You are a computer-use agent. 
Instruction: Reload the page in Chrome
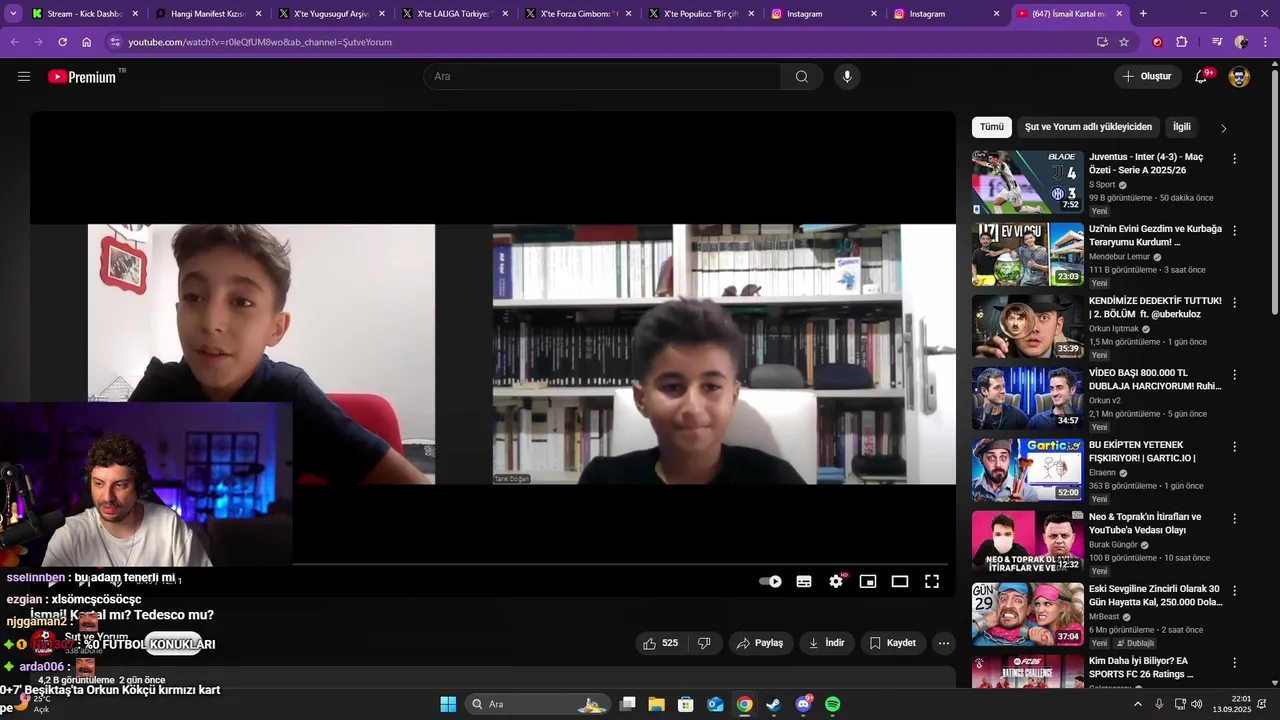(x=63, y=42)
